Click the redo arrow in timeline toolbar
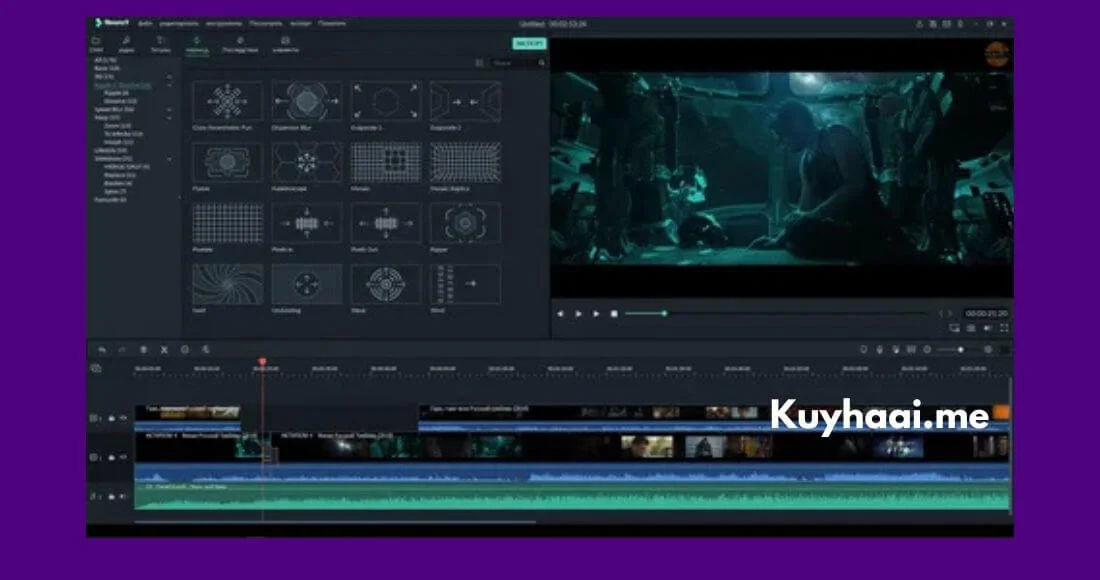 122,349
